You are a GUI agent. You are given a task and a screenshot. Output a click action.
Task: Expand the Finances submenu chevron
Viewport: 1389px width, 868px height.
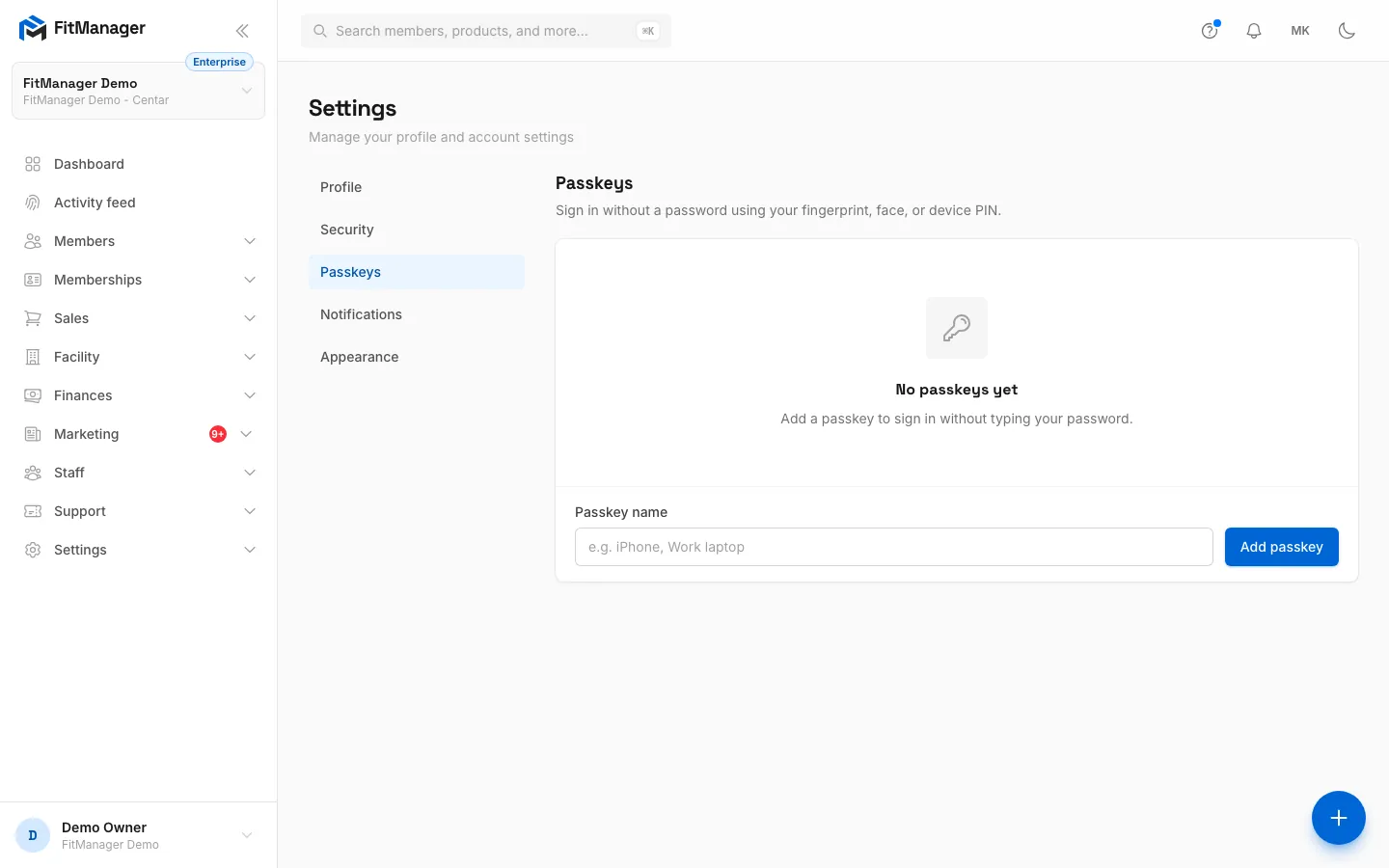250,395
